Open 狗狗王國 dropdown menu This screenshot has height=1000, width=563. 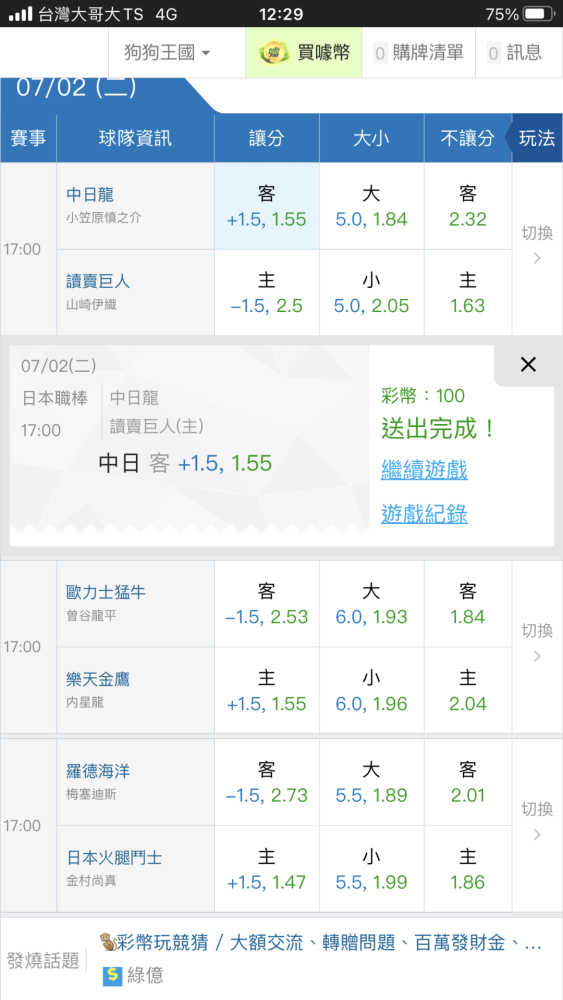pos(168,53)
